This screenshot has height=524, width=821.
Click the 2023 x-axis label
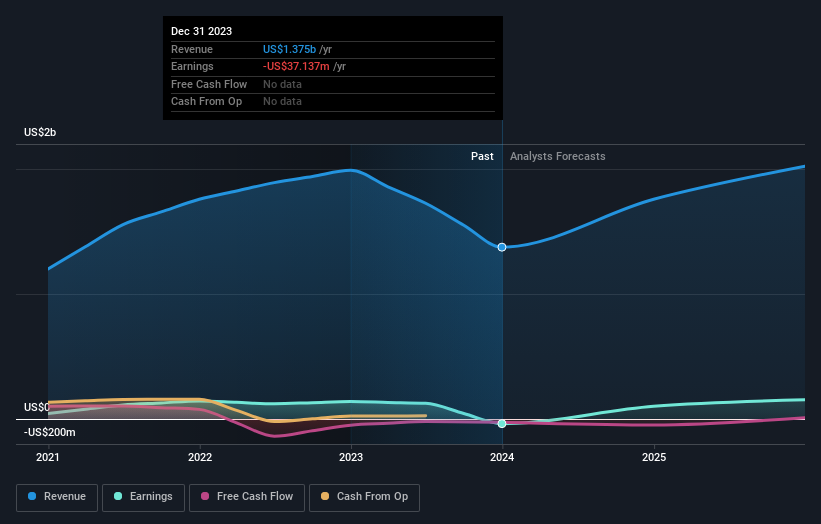coord(351,458)
